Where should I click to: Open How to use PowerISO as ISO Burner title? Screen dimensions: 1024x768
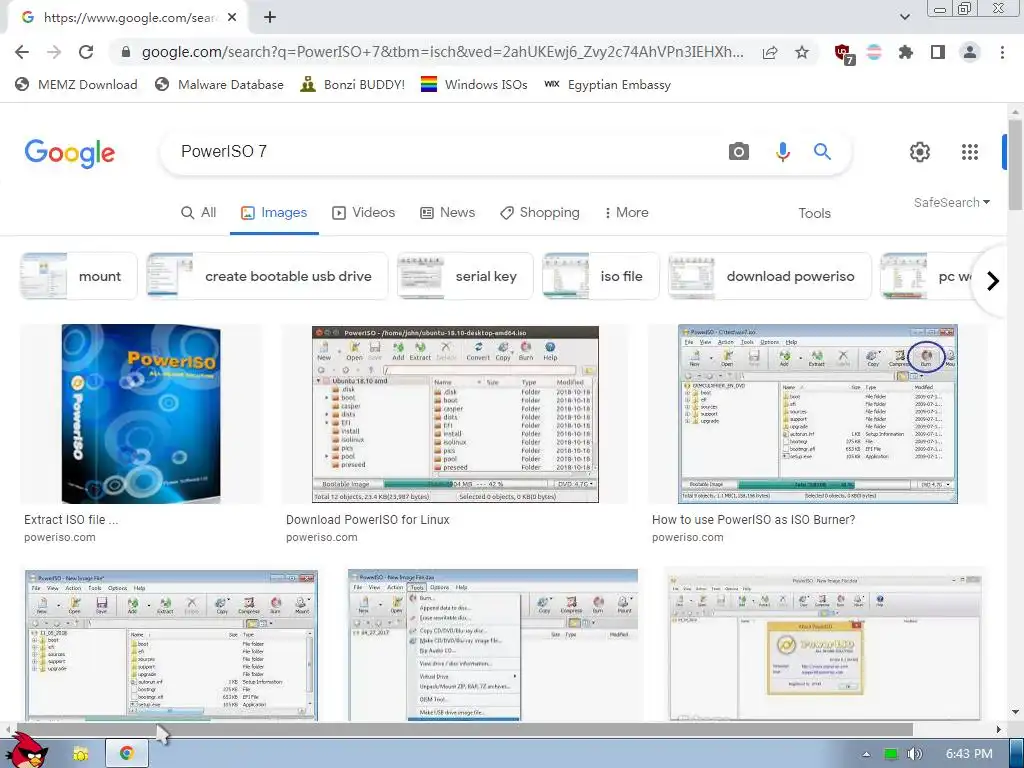click(754, 520)
